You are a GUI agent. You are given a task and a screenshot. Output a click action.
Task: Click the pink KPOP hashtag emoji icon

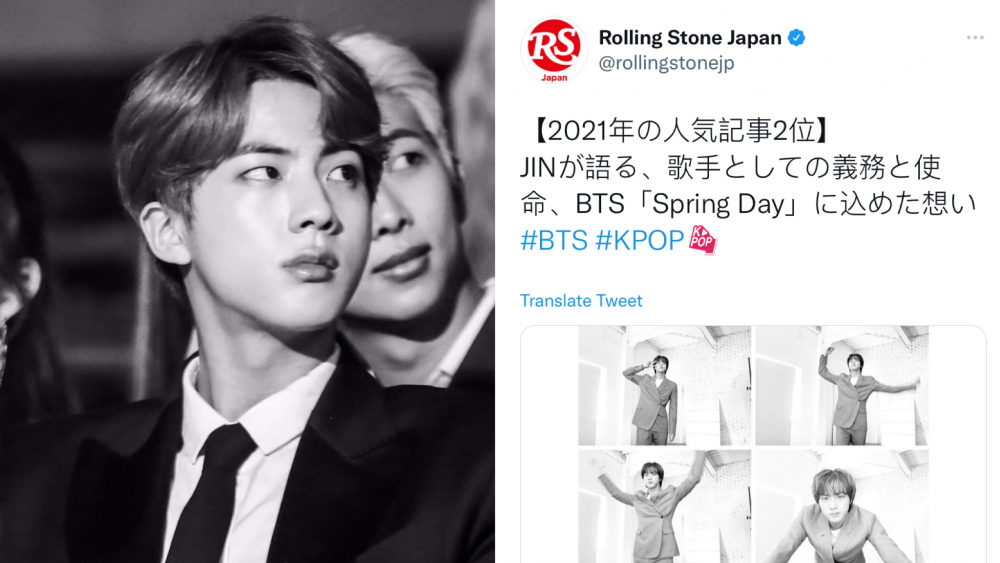pyautogui.click(x=702, y=240)
